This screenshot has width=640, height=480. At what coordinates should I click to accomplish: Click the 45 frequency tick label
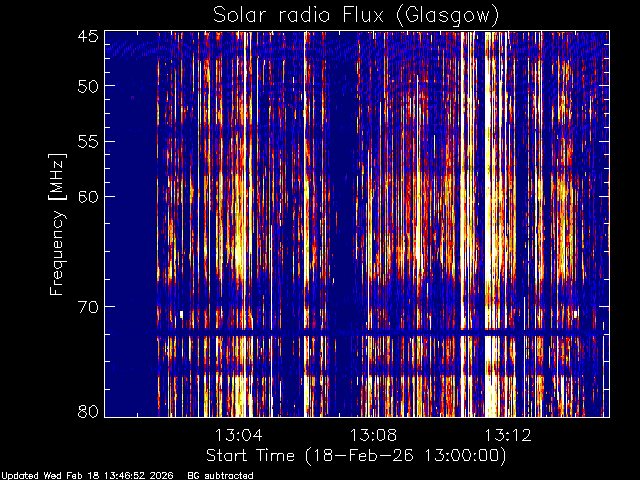[x=88, y=37]
